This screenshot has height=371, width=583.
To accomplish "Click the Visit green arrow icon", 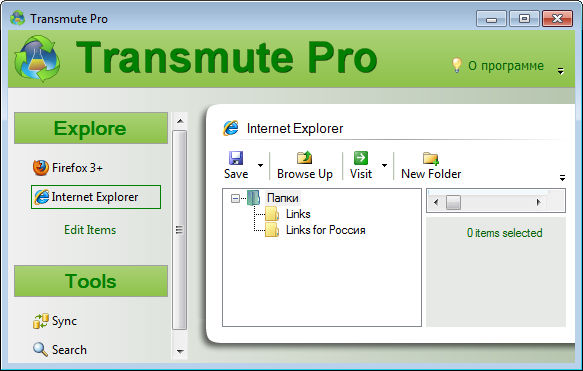I will (361, 158).
